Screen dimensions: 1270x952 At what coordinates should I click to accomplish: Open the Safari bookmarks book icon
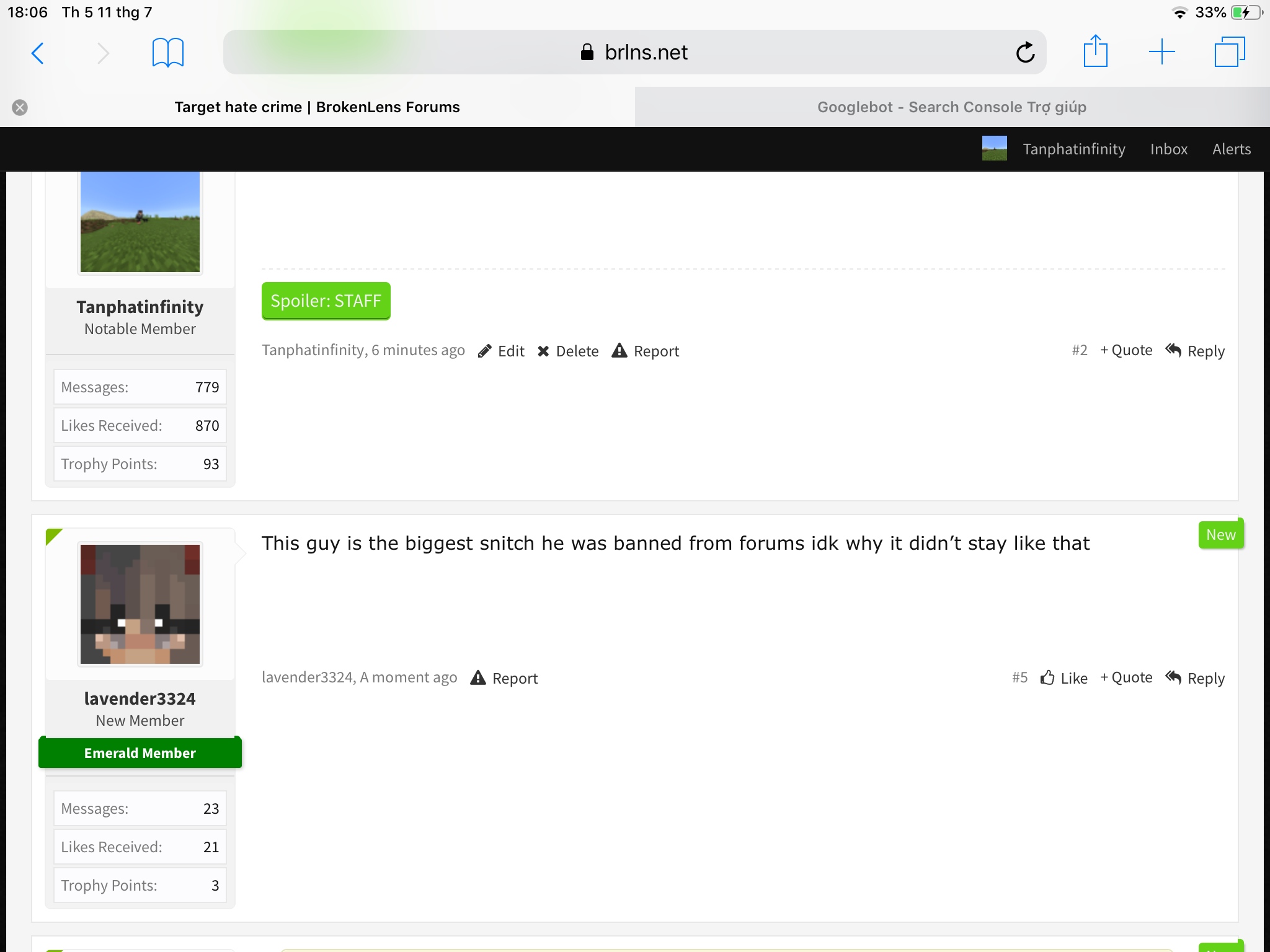pyautogui.click(x=168, y=53)
